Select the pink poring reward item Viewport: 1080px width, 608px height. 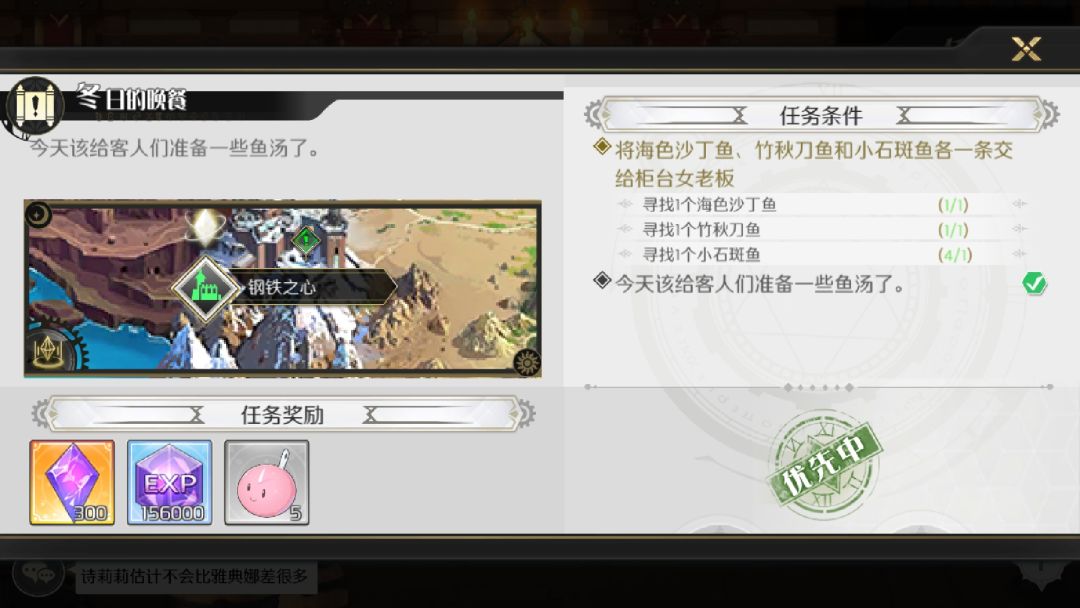pyautogui.click(x=267, y=483)
